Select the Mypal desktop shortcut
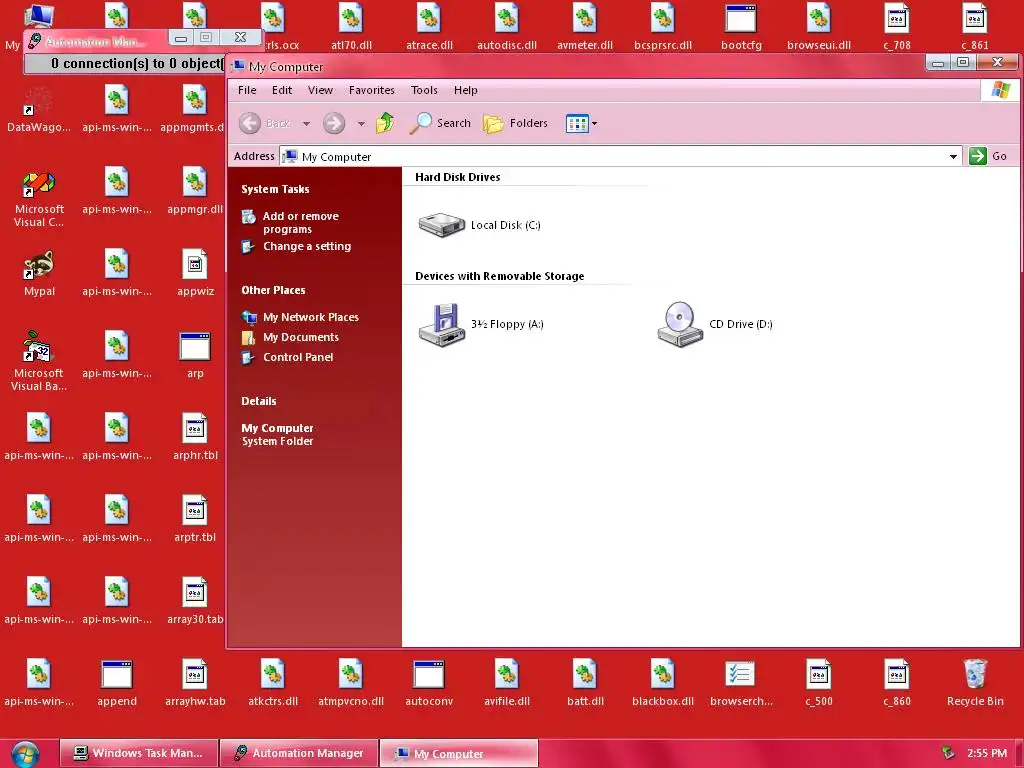1024x768 pixels. tap(39, 274)
